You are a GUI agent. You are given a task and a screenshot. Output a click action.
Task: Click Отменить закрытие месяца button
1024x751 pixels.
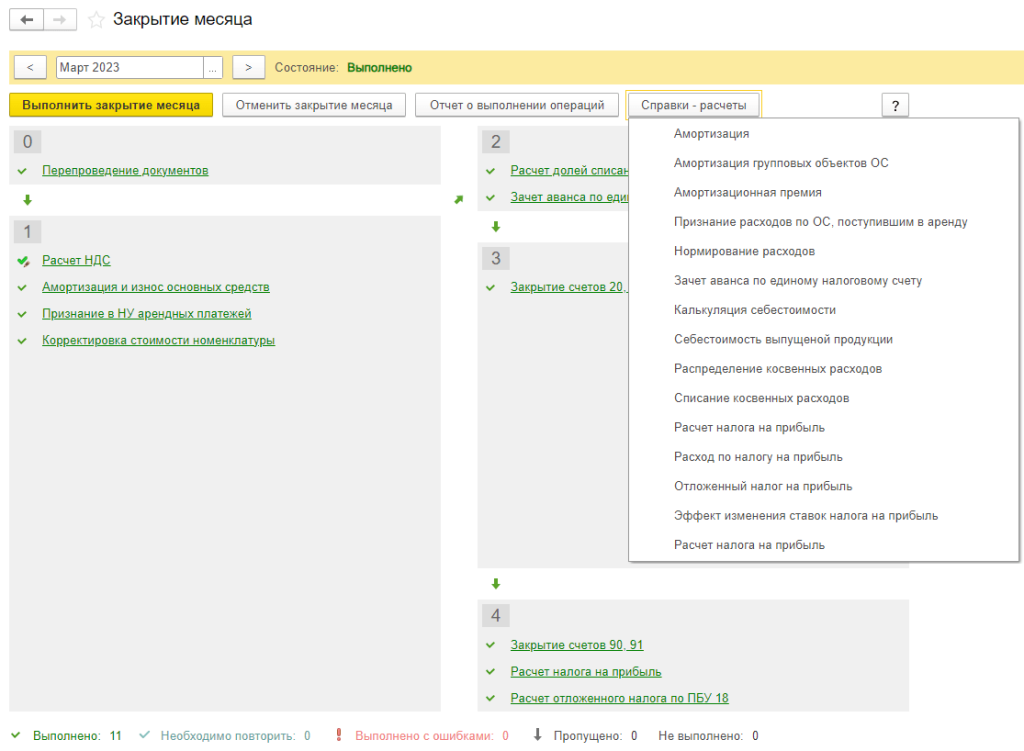coord(313,105)
